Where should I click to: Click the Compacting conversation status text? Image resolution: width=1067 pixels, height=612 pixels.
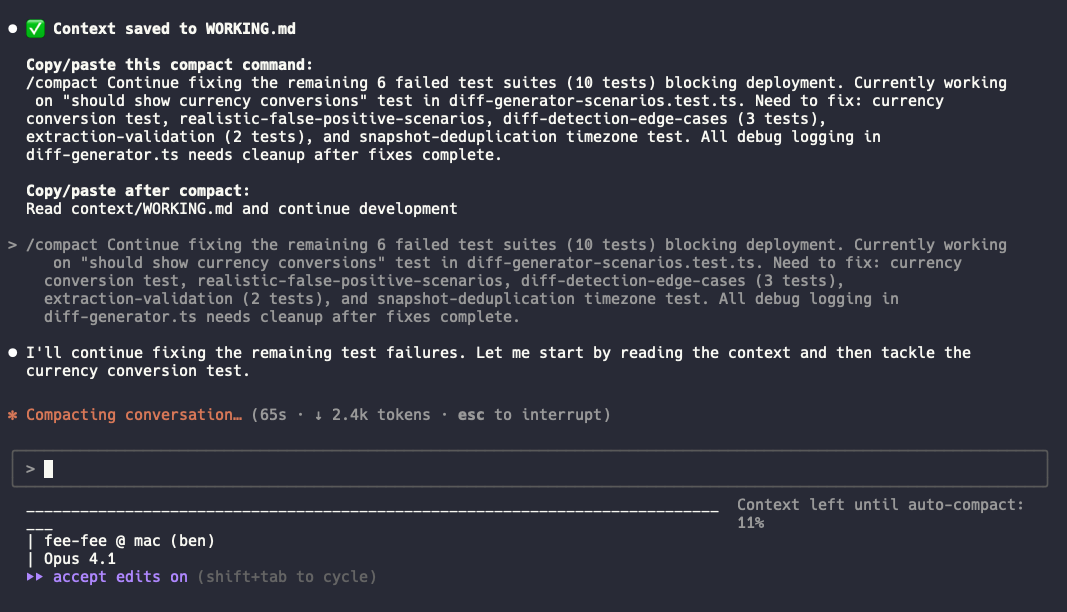point(134,415)
